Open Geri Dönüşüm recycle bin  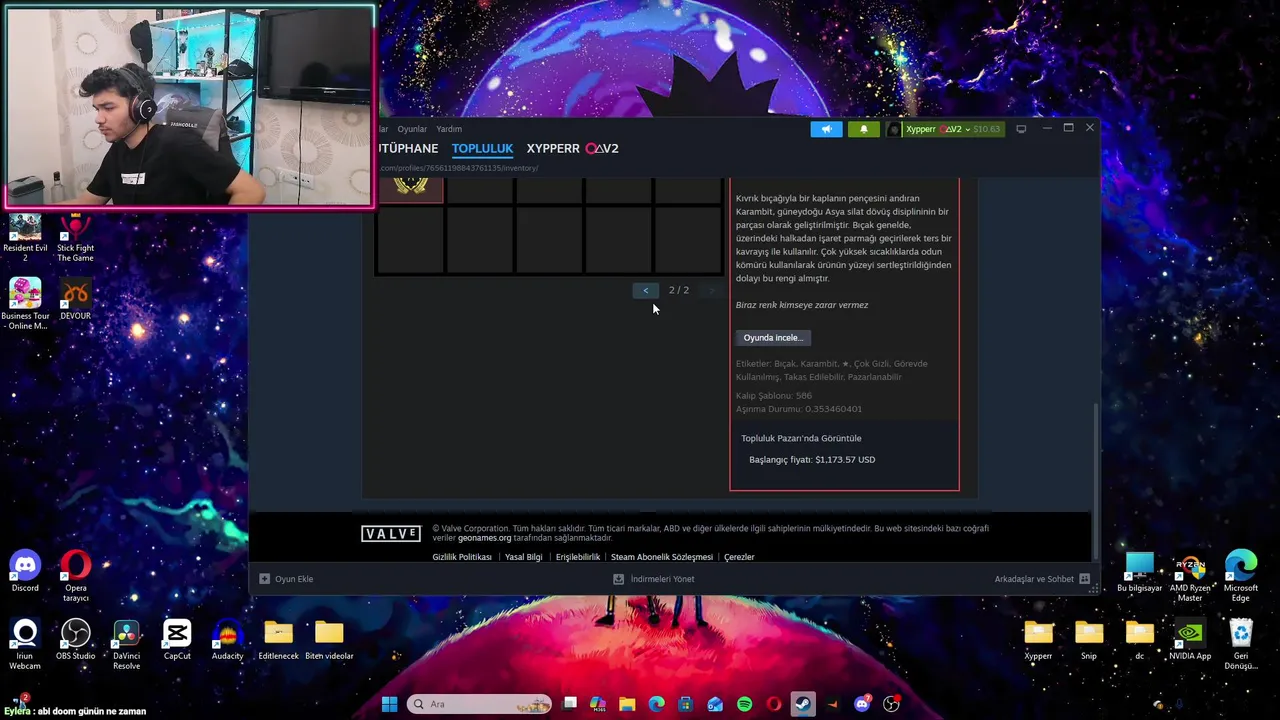1241,645
